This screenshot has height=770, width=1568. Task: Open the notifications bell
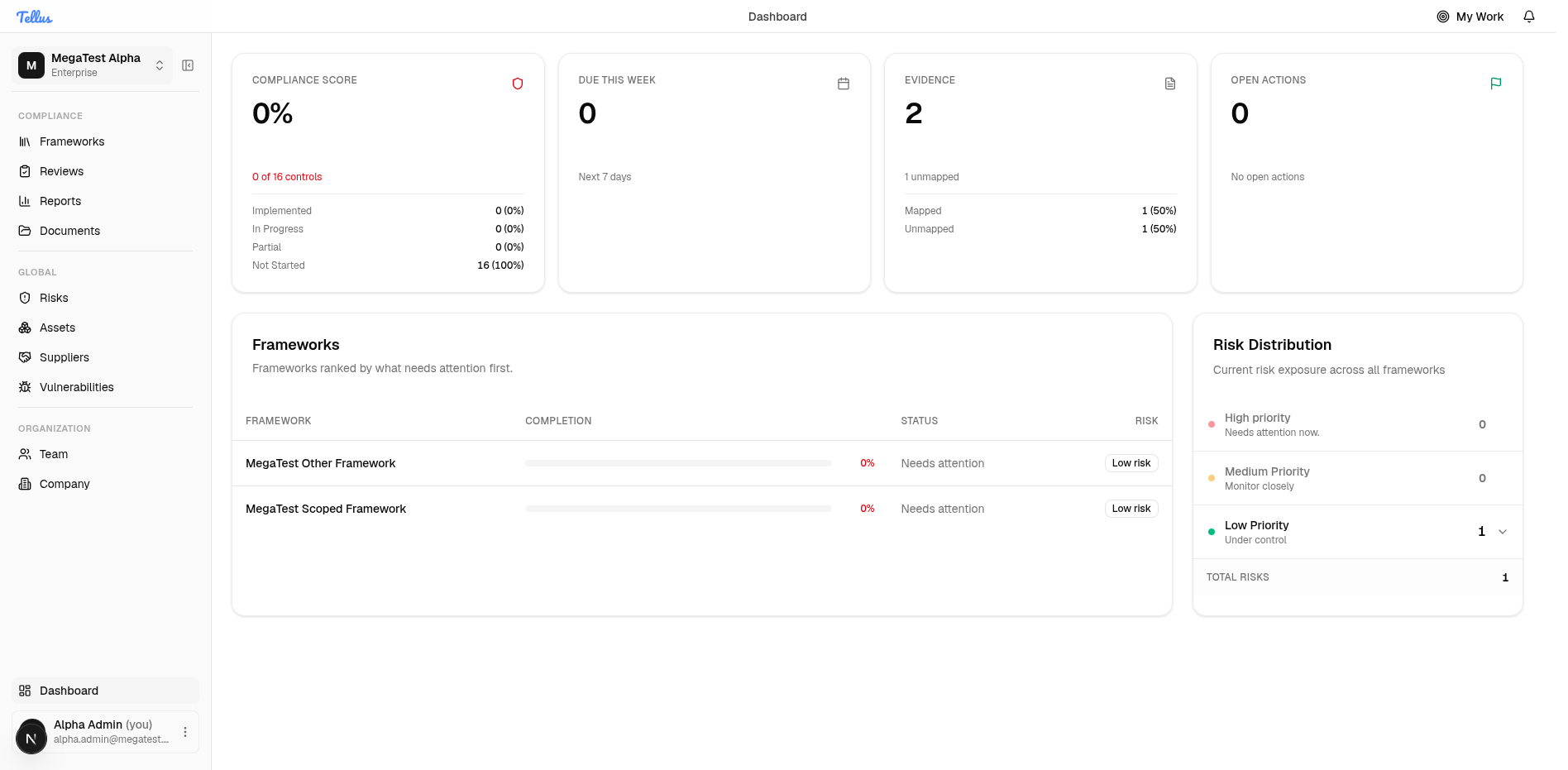[x=1529, y=17]
